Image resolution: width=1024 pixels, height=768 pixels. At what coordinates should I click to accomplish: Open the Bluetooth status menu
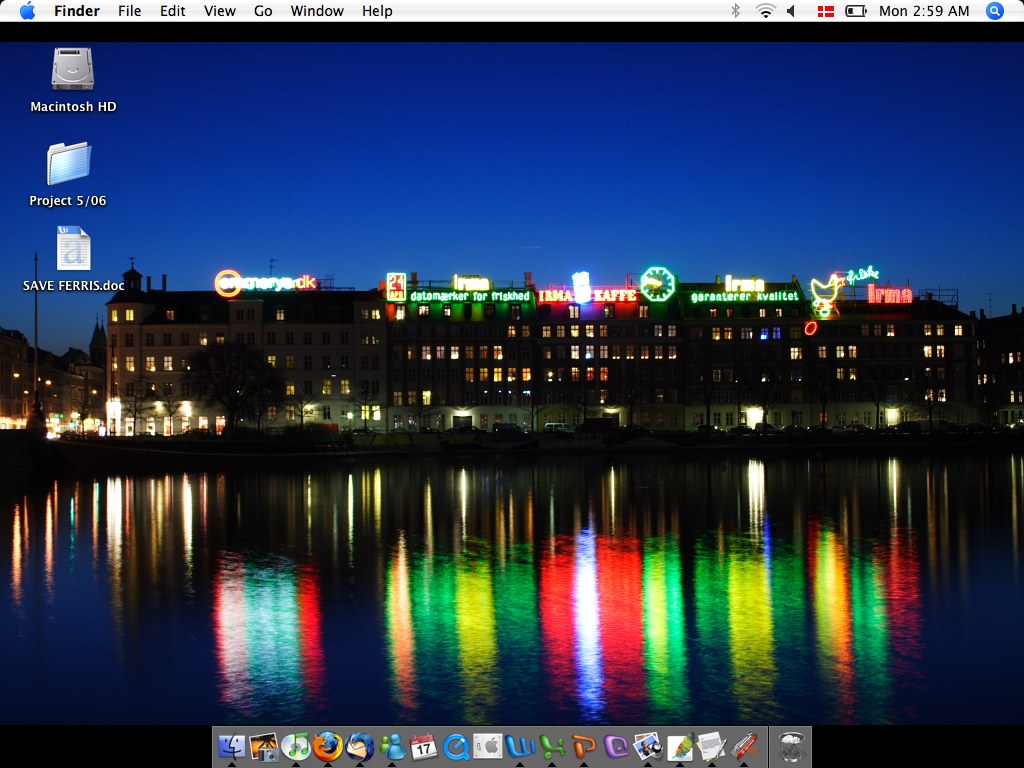coord(735,10)
